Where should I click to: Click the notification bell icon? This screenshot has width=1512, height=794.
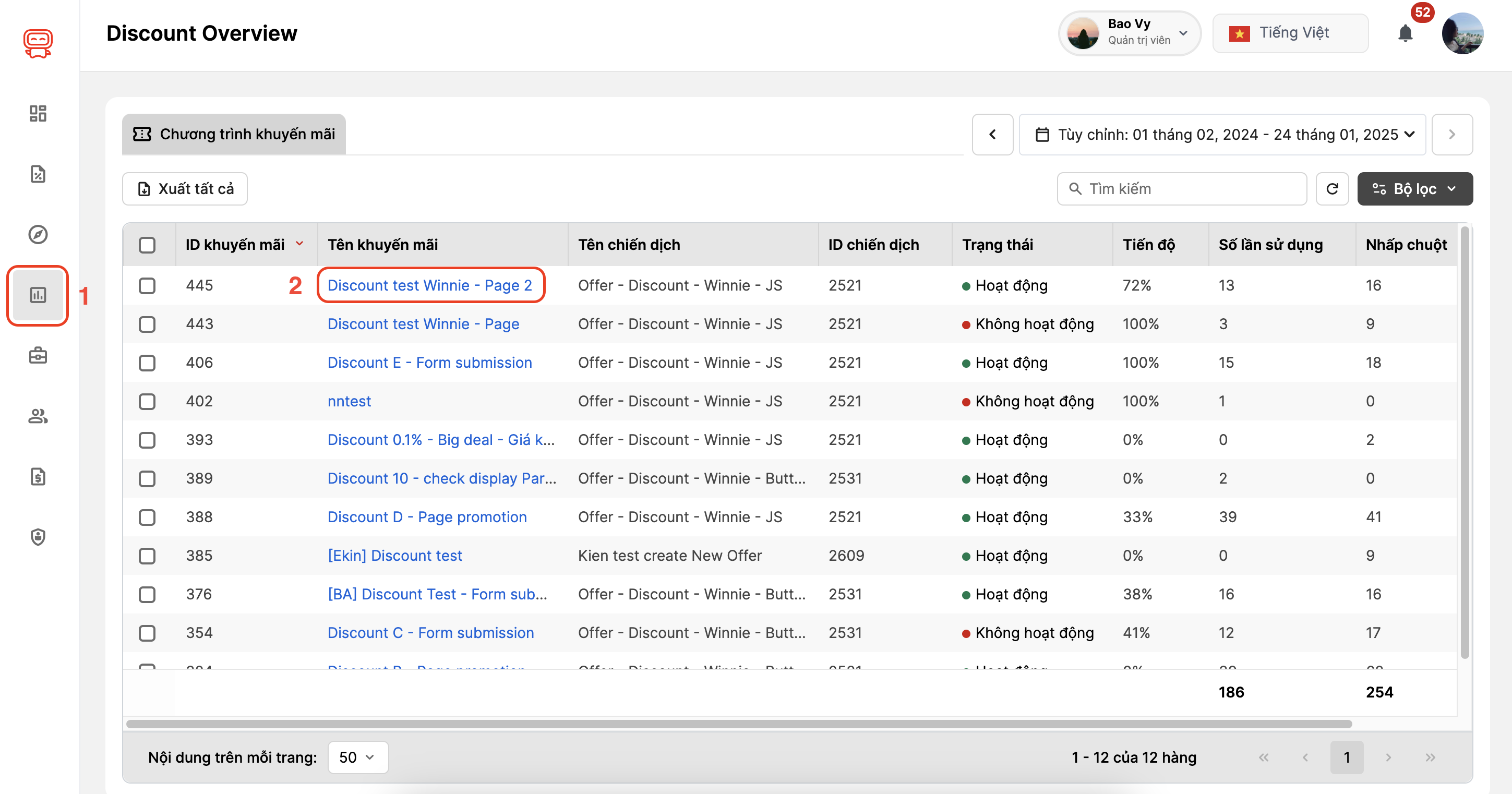[x=1405, y=33]
